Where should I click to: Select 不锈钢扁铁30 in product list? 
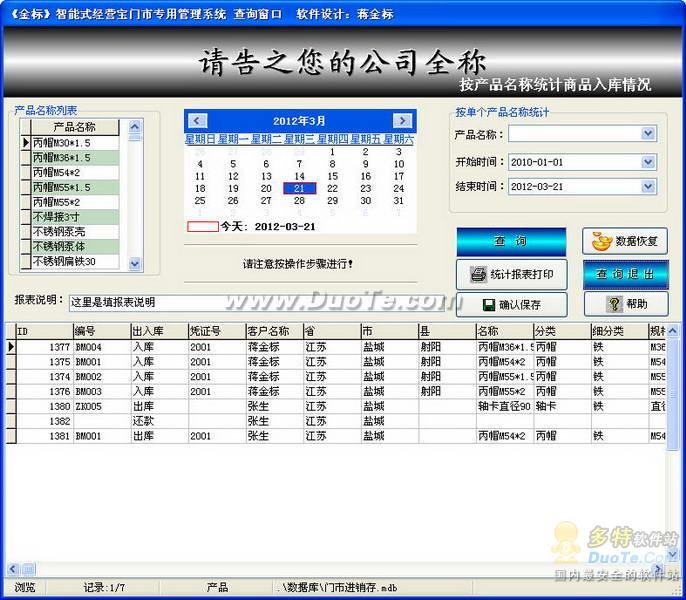(75, 261)
